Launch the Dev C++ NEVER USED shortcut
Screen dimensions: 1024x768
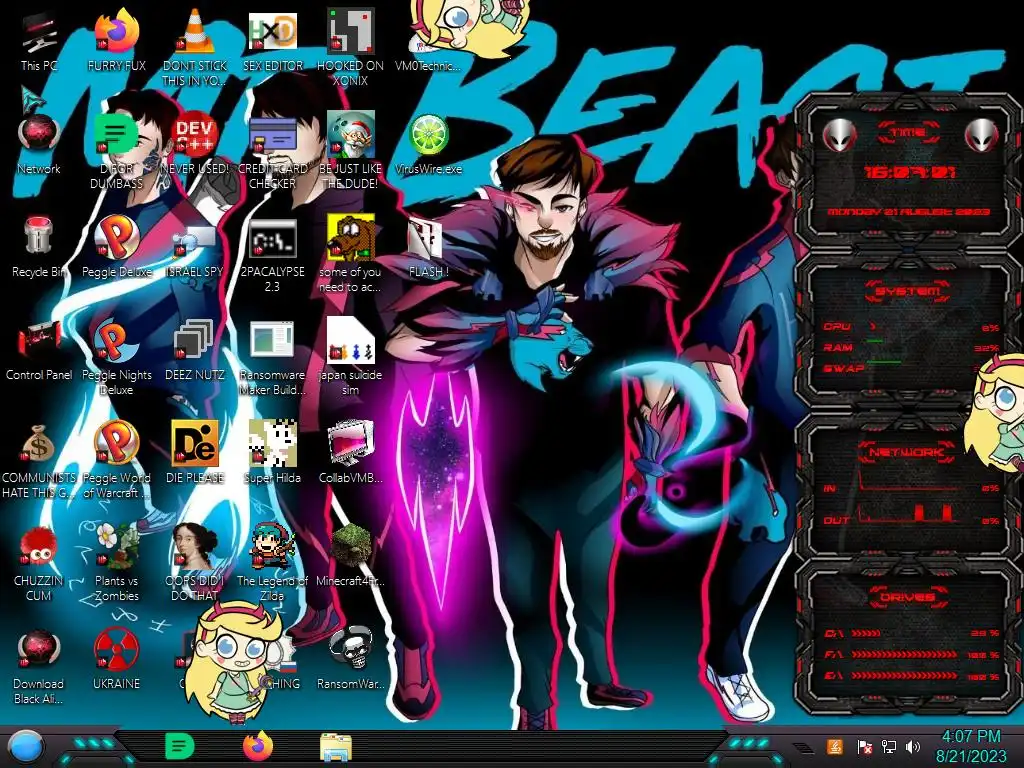pos(194,144)
